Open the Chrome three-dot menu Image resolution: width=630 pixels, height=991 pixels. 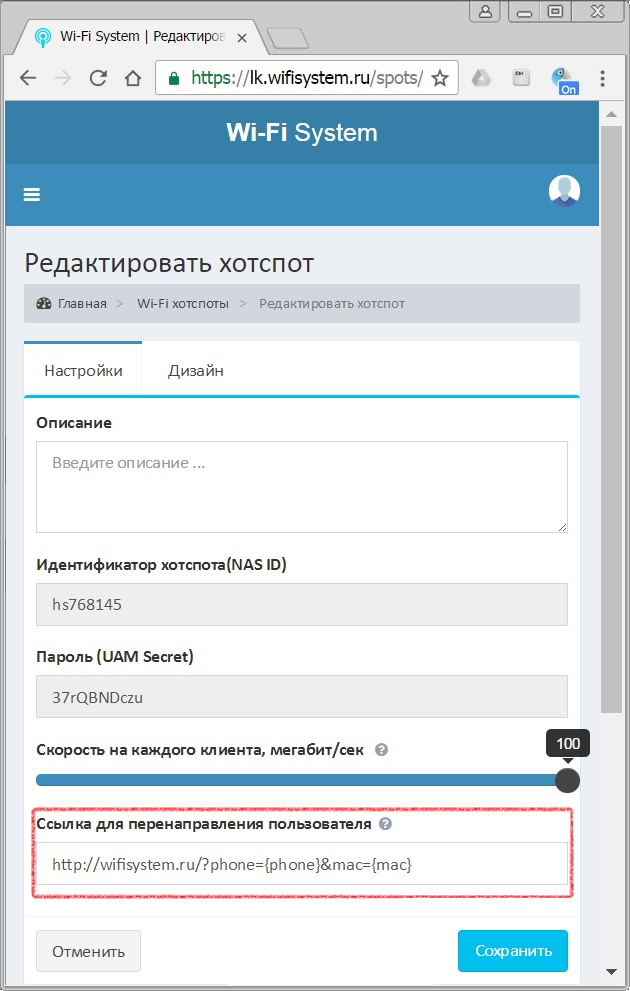click(602, 78)
